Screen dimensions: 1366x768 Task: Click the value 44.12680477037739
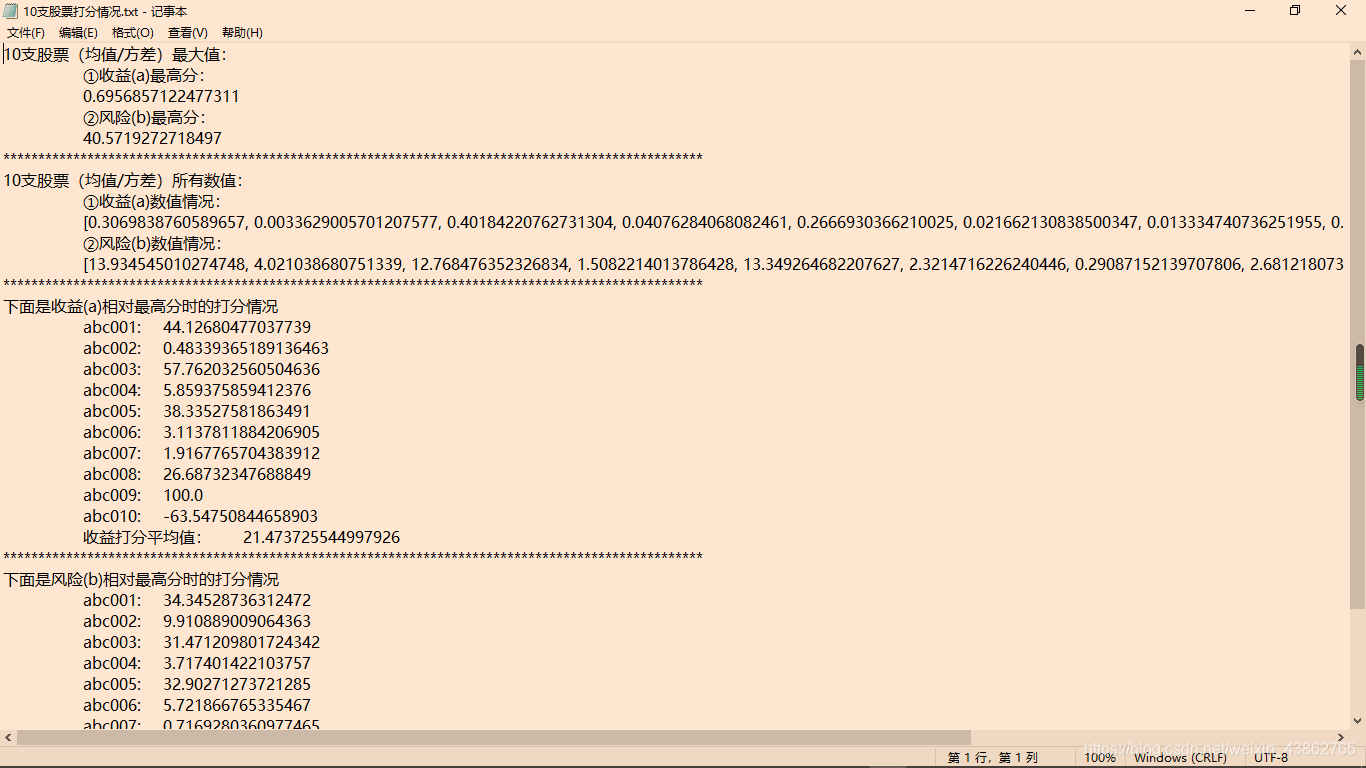(237, 328)
